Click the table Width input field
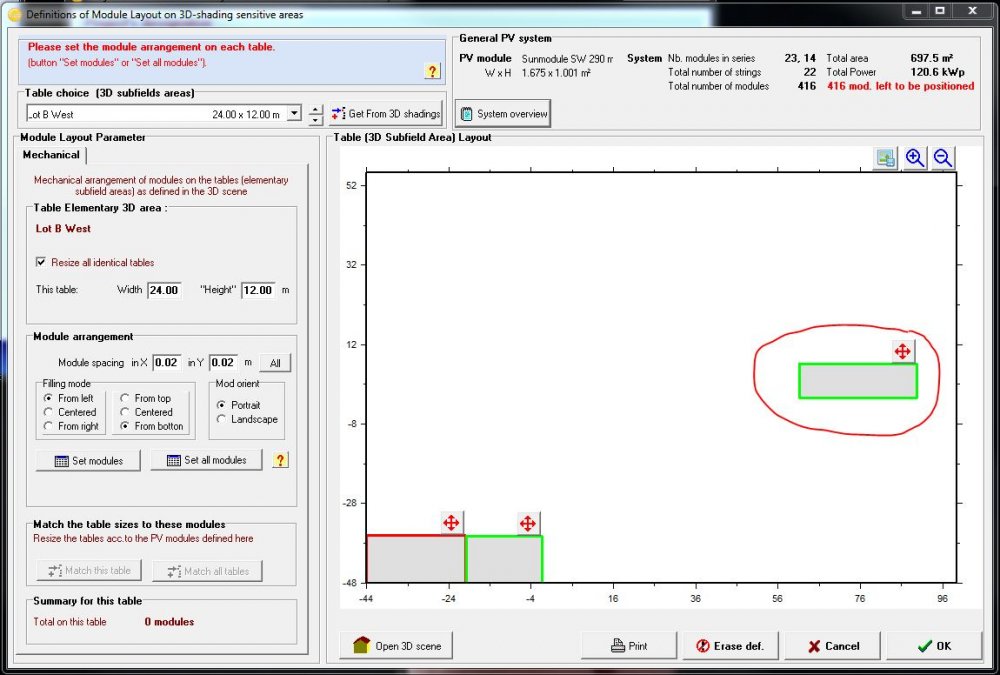Image resolution: width=1000 pixels, height=675 pixels. coord(163,290)
